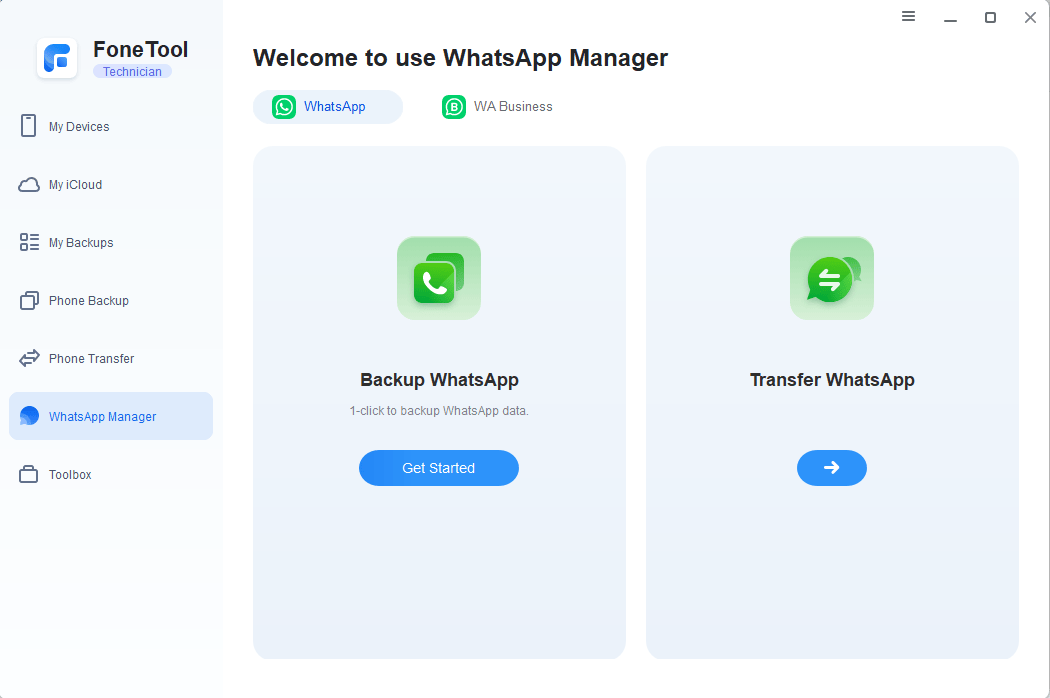Maximize the FoneTool window

point(990,17)
